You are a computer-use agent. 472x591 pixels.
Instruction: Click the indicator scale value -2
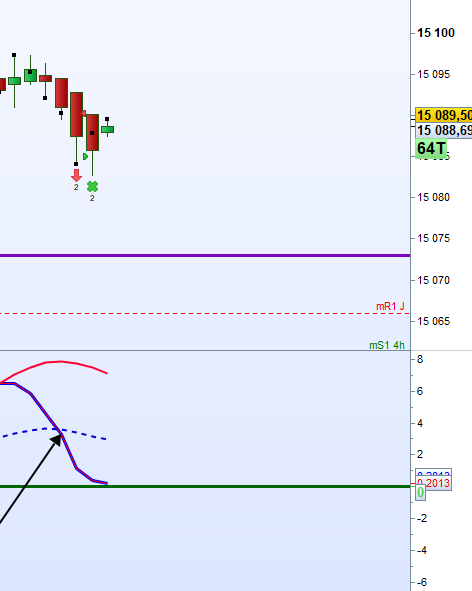[422, 519]
